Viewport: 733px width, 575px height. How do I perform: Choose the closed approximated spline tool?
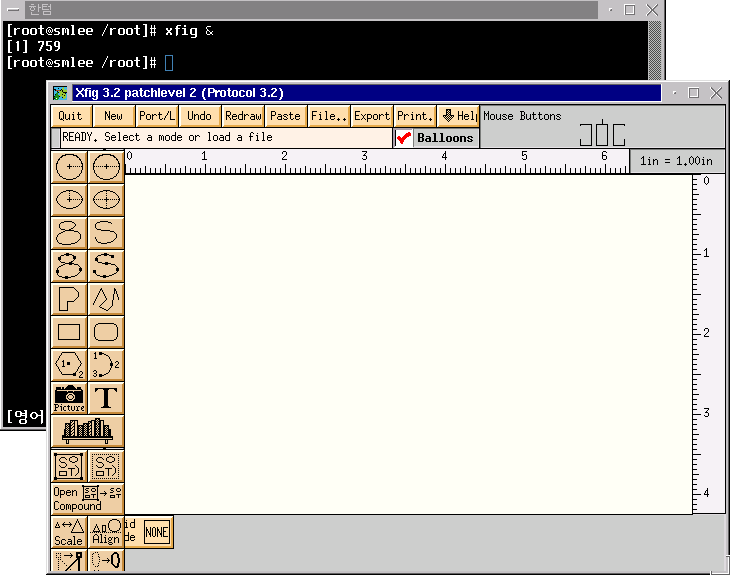(69, 233)
